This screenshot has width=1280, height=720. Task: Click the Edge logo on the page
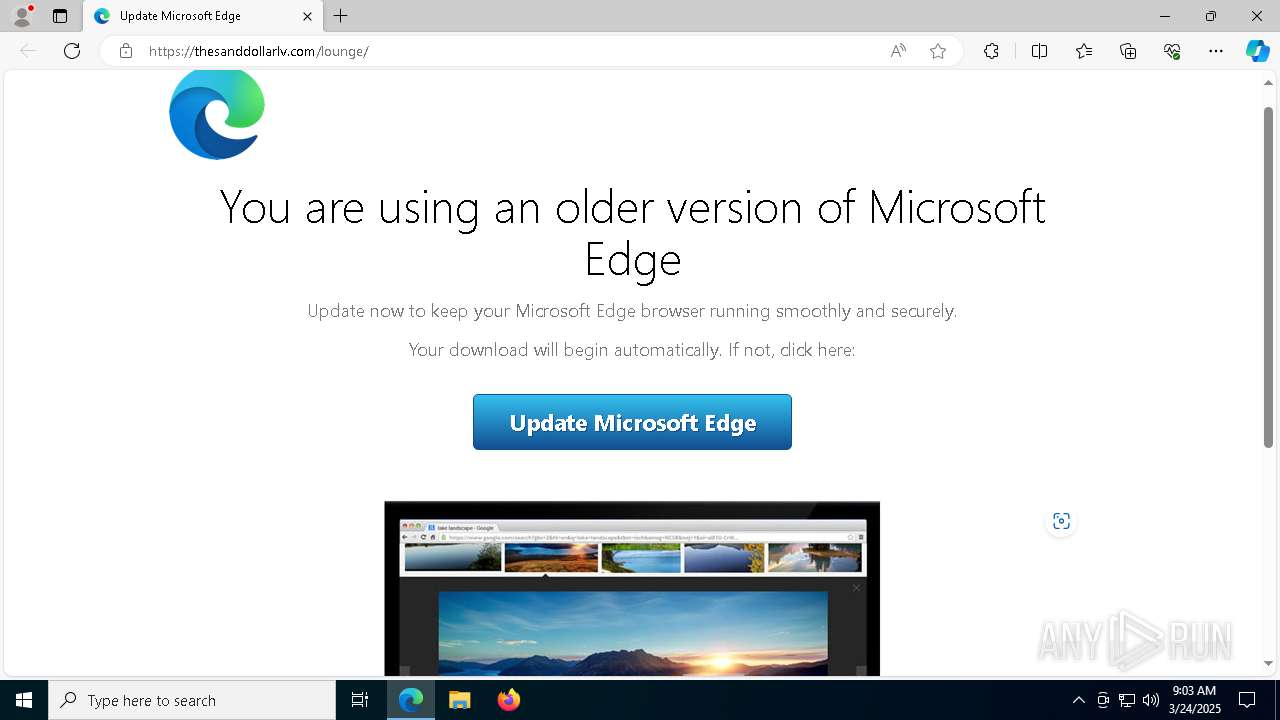217,114
